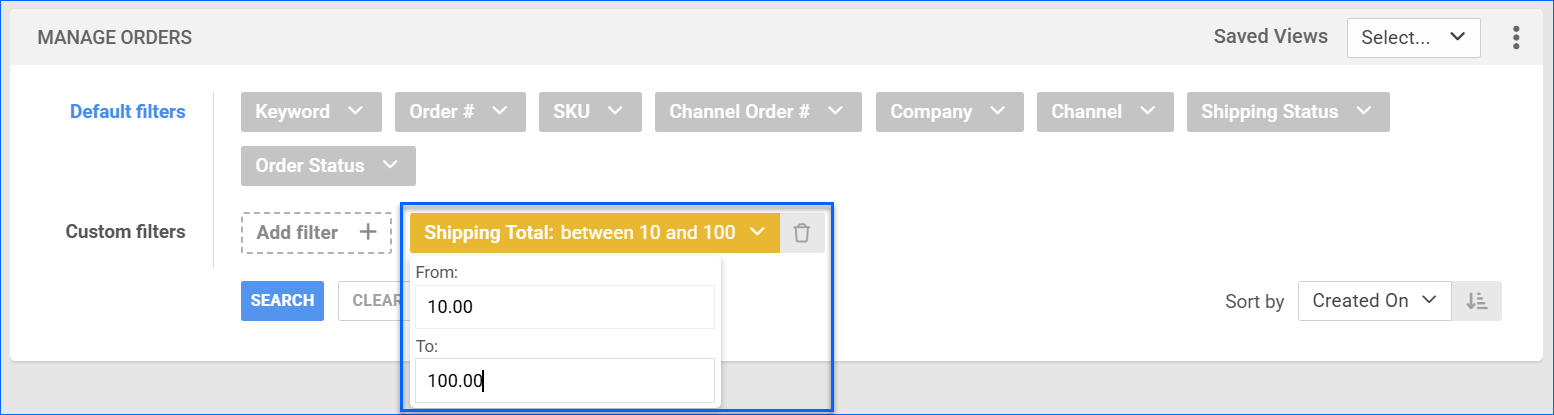Click the Default filters link
Image resolution: width=1554 pixels, height=415 pixels.
[127, 112]
